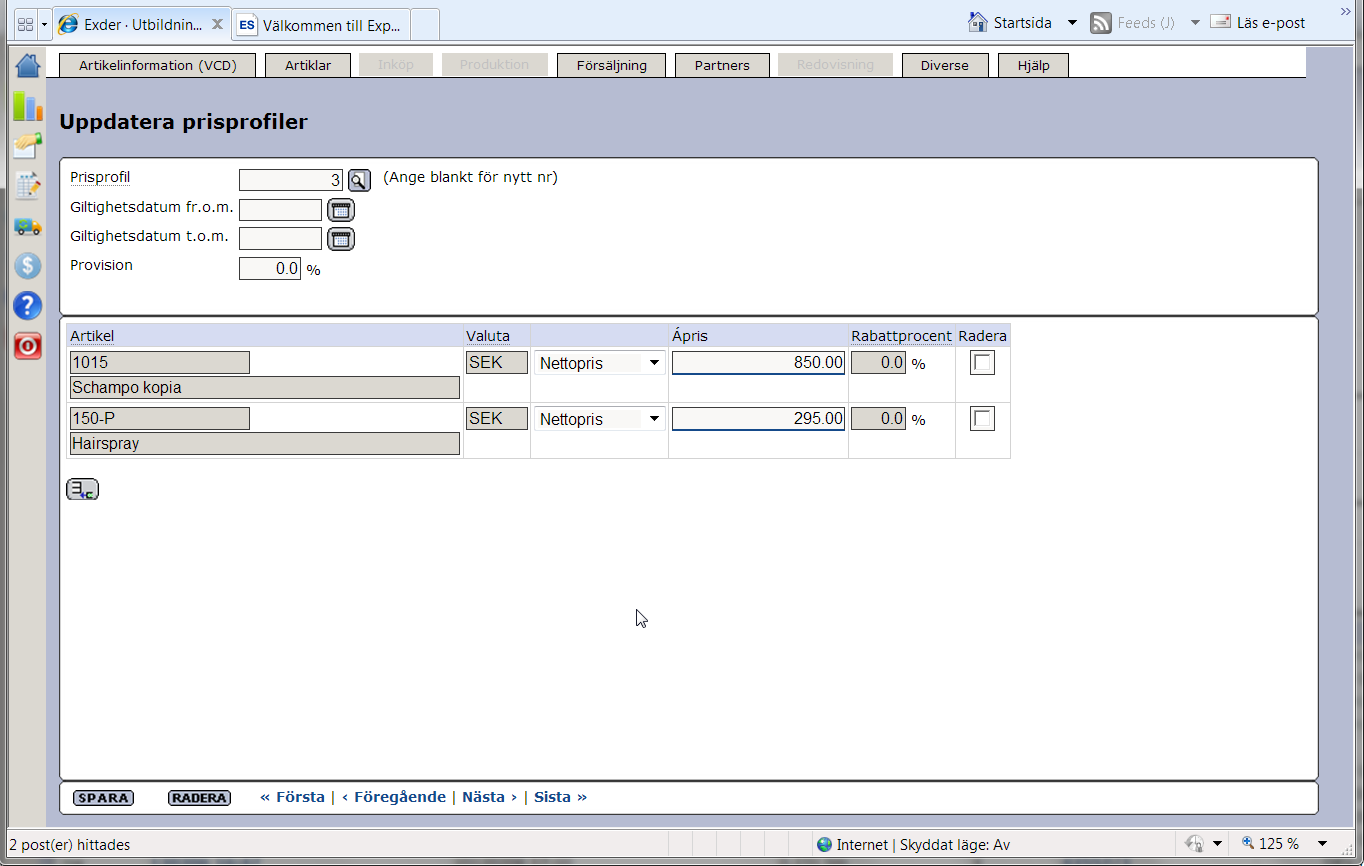Tick Radera checkbox for Schampo kopia row
Viewport: 1364px width, 866px height.
point(983,363)
